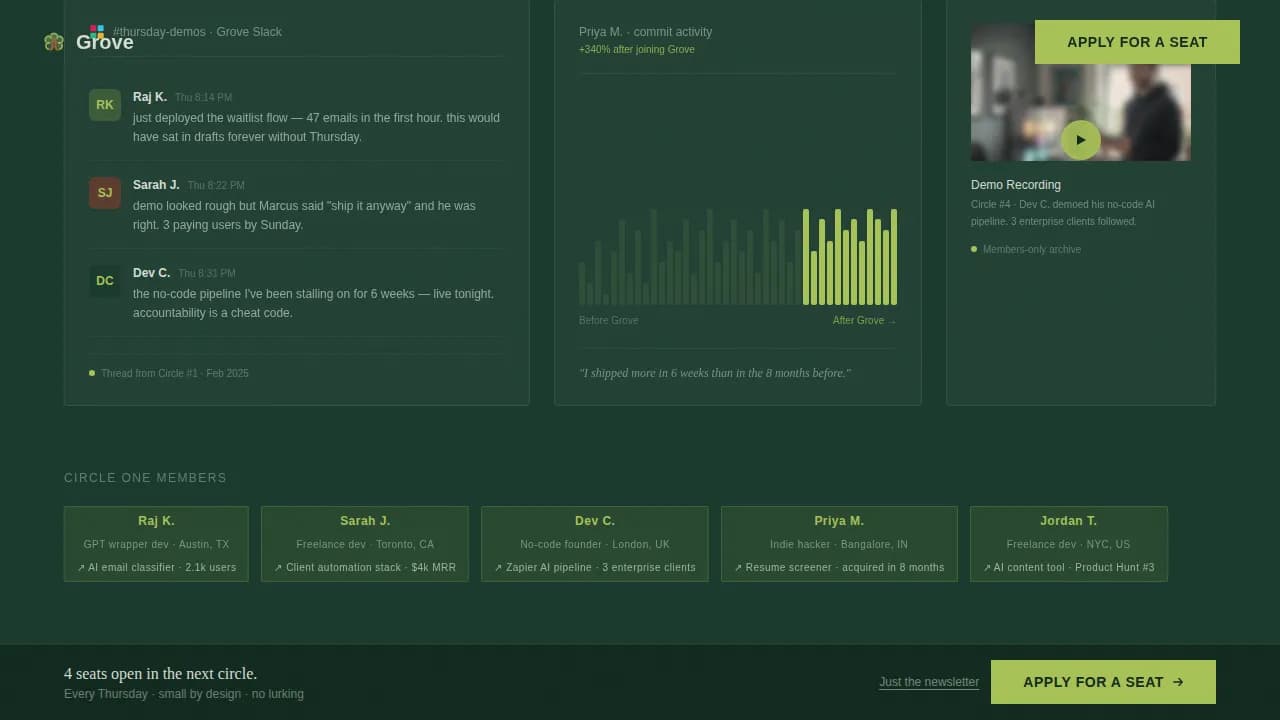Click the arrow icon on Raj's AI email classifier
Viewport: 1280px width, 720px height.
click(79, 567)
